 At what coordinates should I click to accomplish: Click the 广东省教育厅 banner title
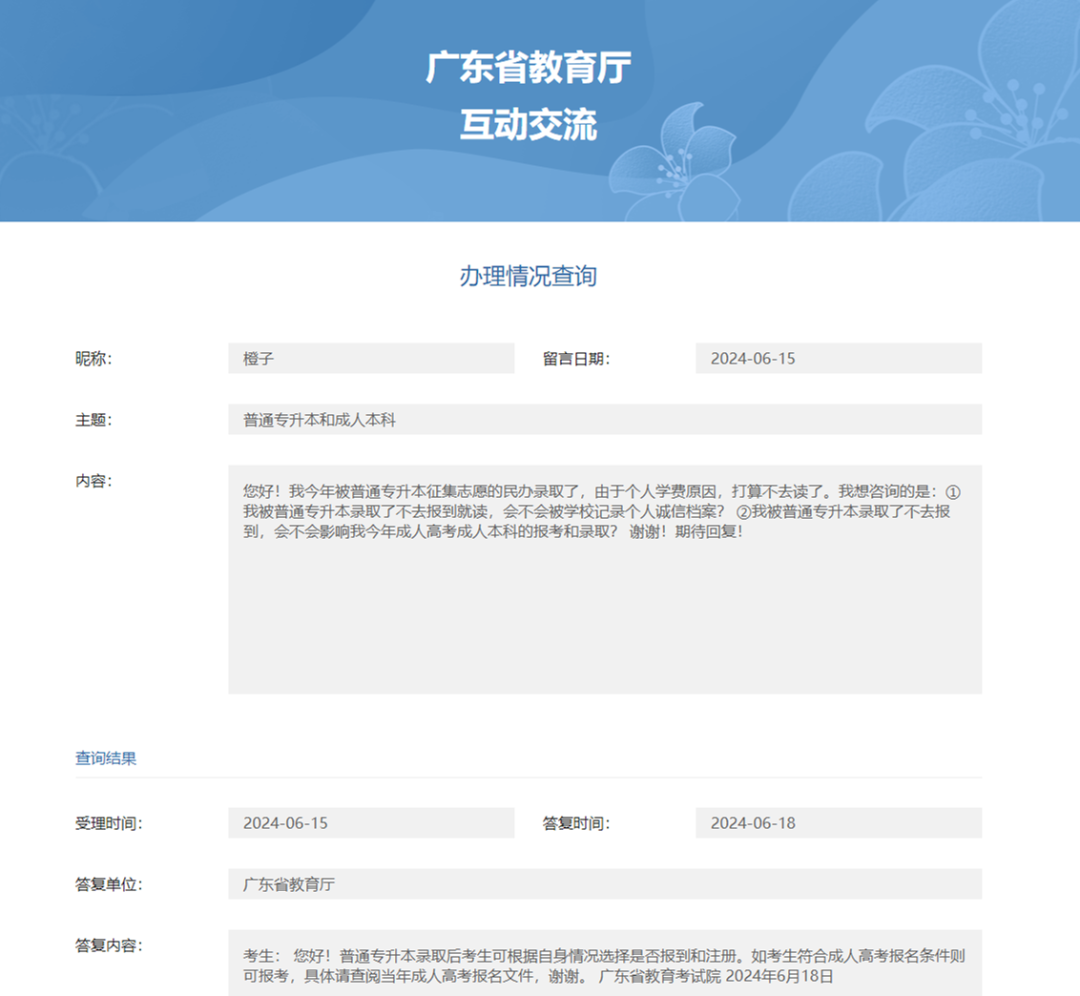(528, 68)
